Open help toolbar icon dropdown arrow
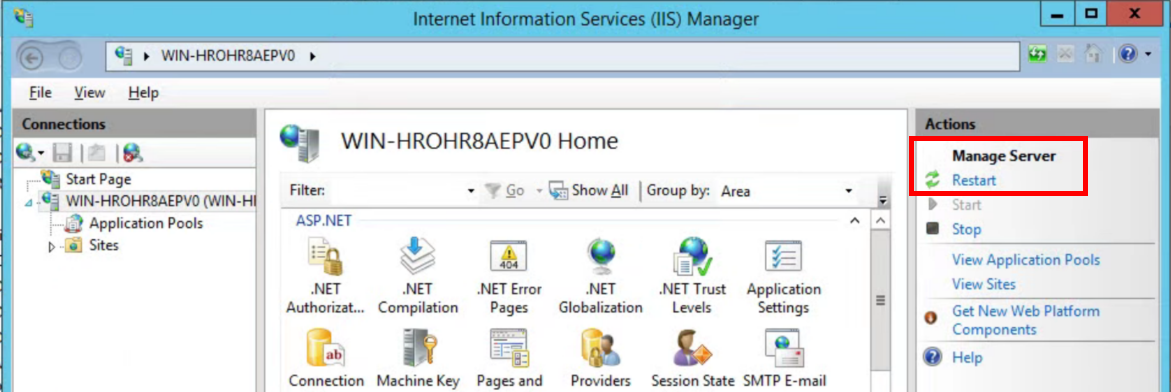 (1148, 55)
